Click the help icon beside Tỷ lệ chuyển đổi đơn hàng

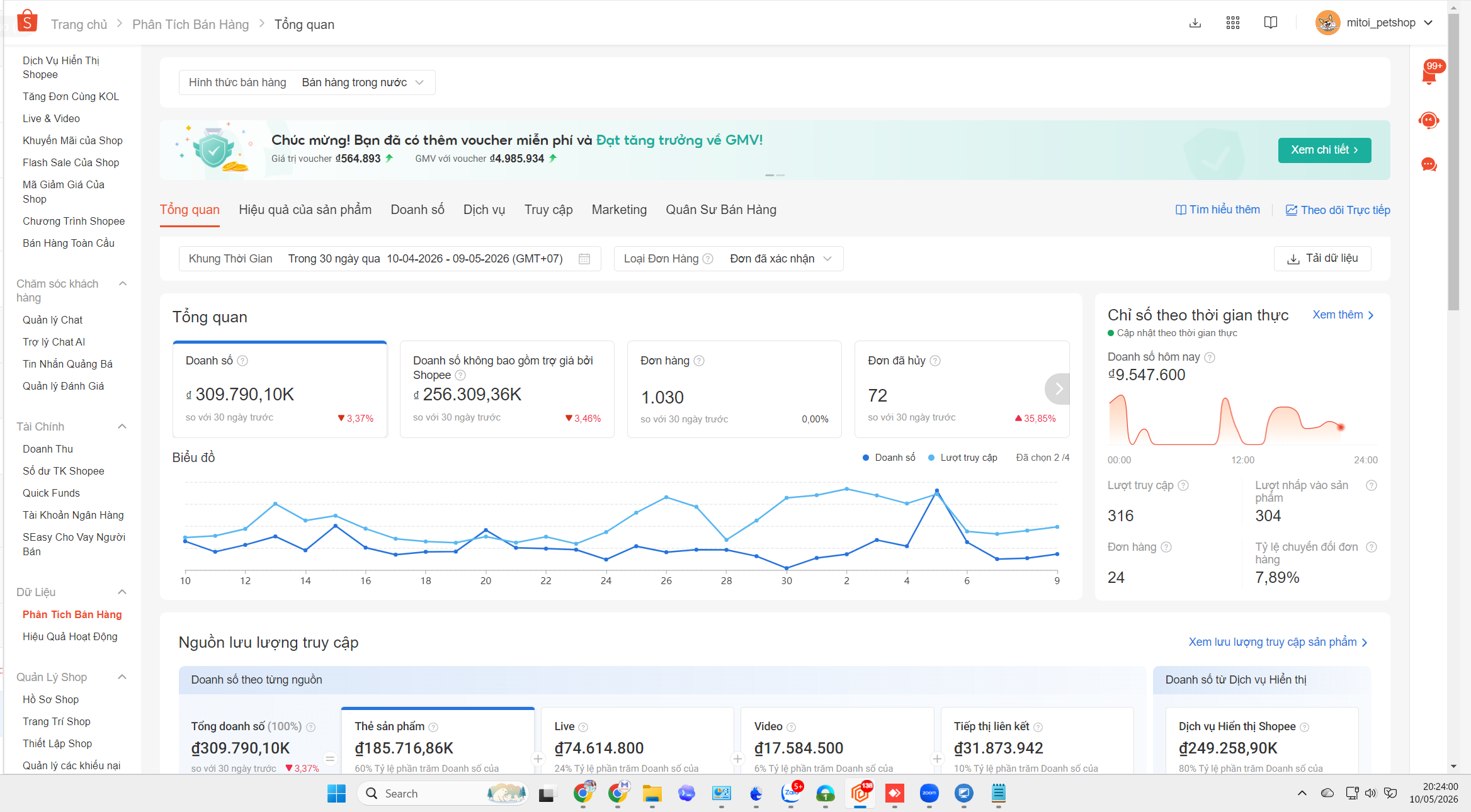(x=1372, y=547)
